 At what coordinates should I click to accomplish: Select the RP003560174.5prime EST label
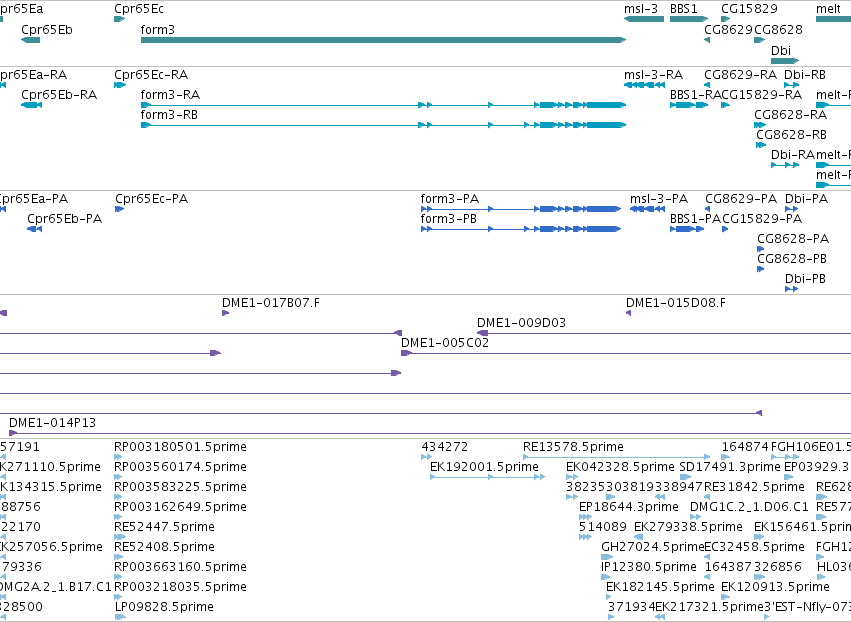[x=180, y=467]
